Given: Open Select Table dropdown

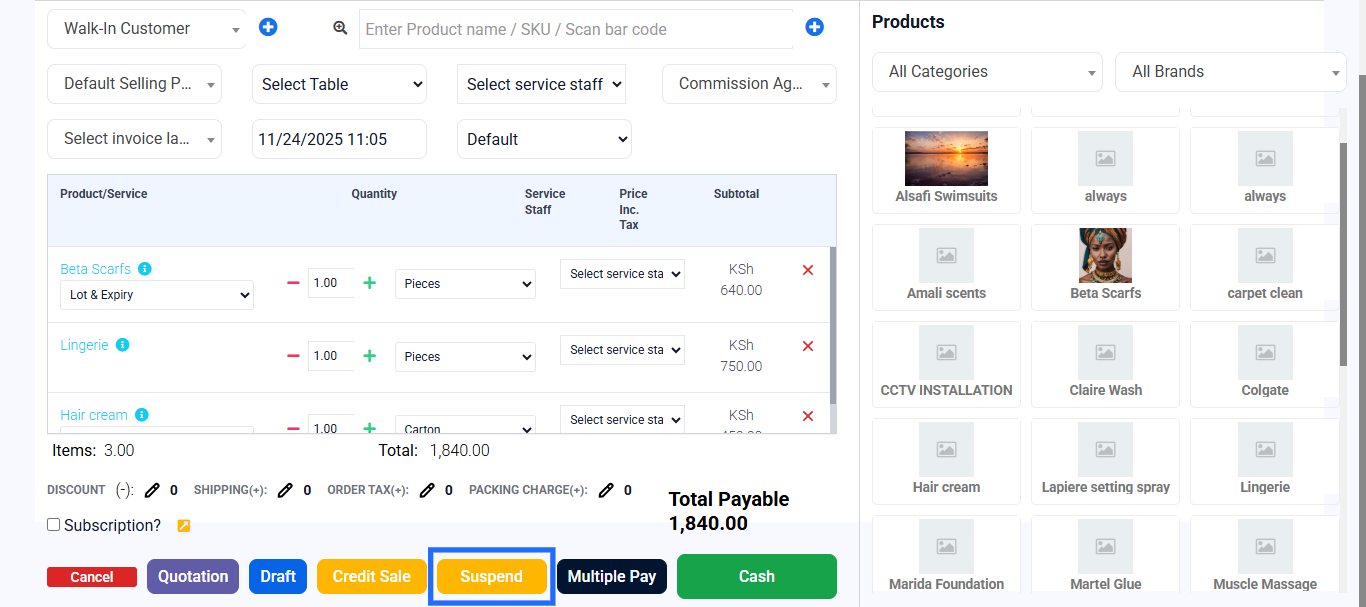Looking at the screenshot, I should pos(339,84).
